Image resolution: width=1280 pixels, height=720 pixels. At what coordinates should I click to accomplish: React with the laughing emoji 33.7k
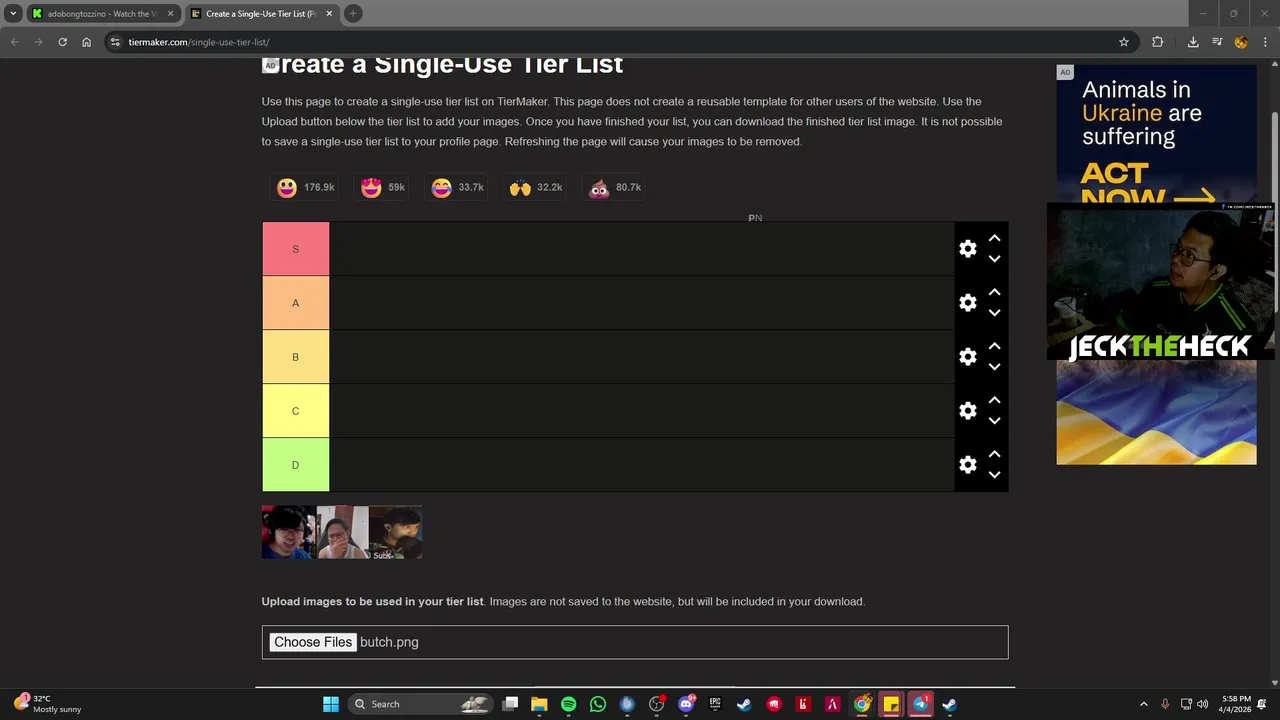(457, 188)
